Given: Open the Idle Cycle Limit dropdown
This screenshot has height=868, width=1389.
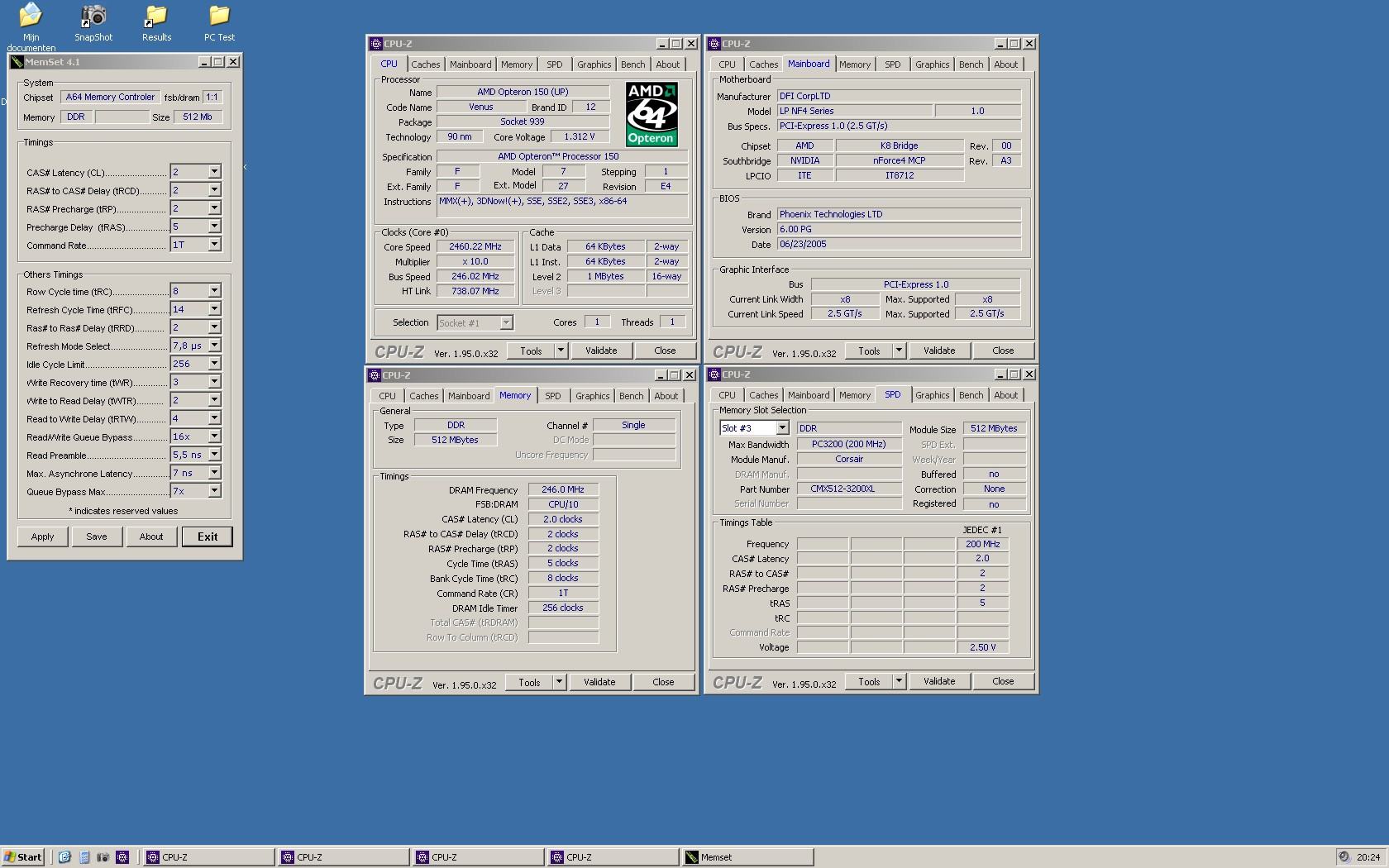Looking at the screenshot, I should pos(214,364).
